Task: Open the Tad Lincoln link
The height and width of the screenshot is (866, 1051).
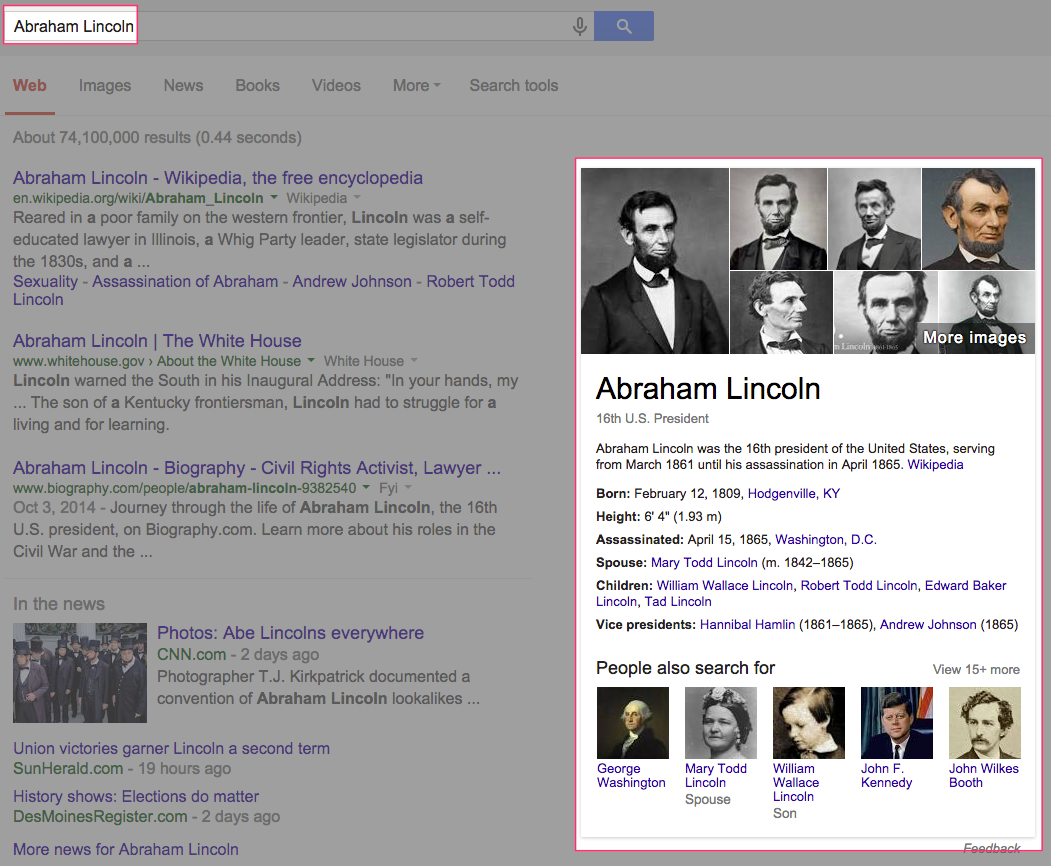Action: coord(678,601)
